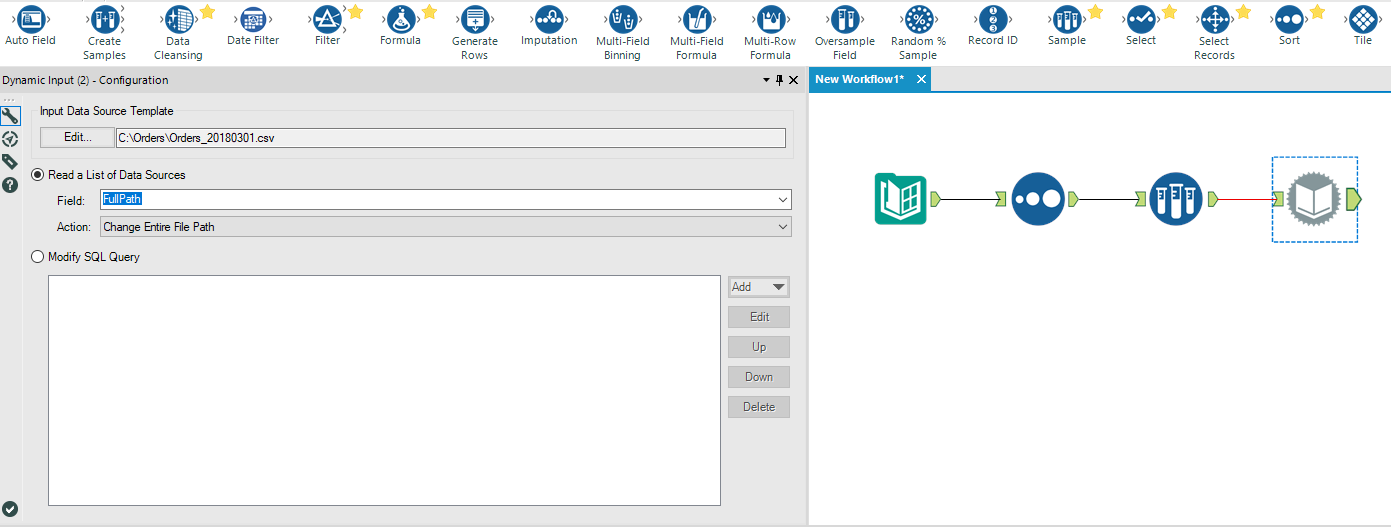Click the Delete button
Image resolution: width=1391 pixels, height=527 pixels.
coord(759,407)
